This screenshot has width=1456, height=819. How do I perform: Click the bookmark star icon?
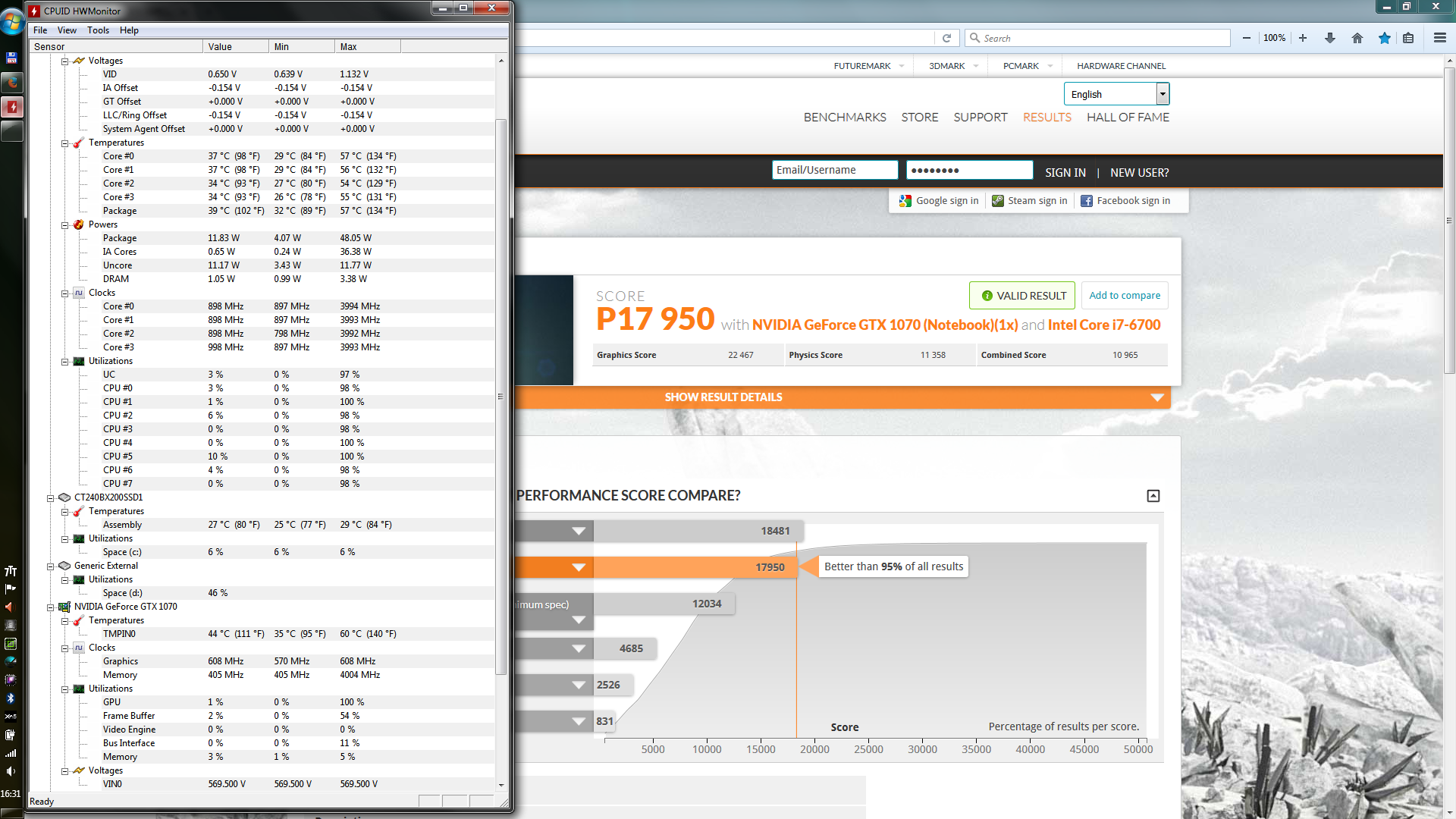click(x=1385, y=38)
